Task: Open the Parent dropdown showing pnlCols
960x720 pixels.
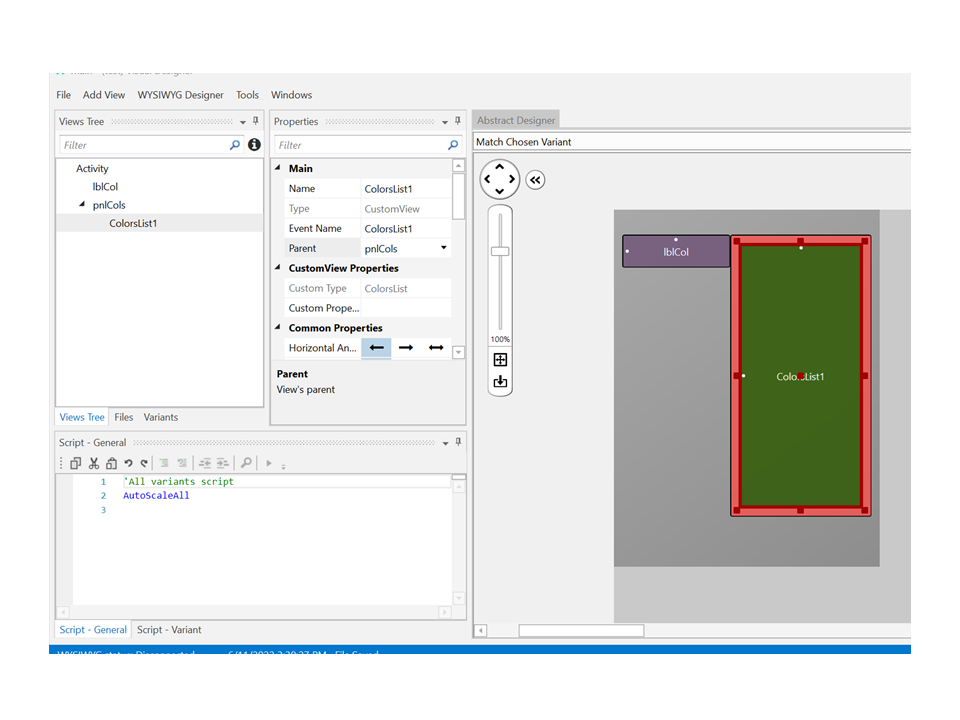Action: pyautogui.click(x=444, y=248)
